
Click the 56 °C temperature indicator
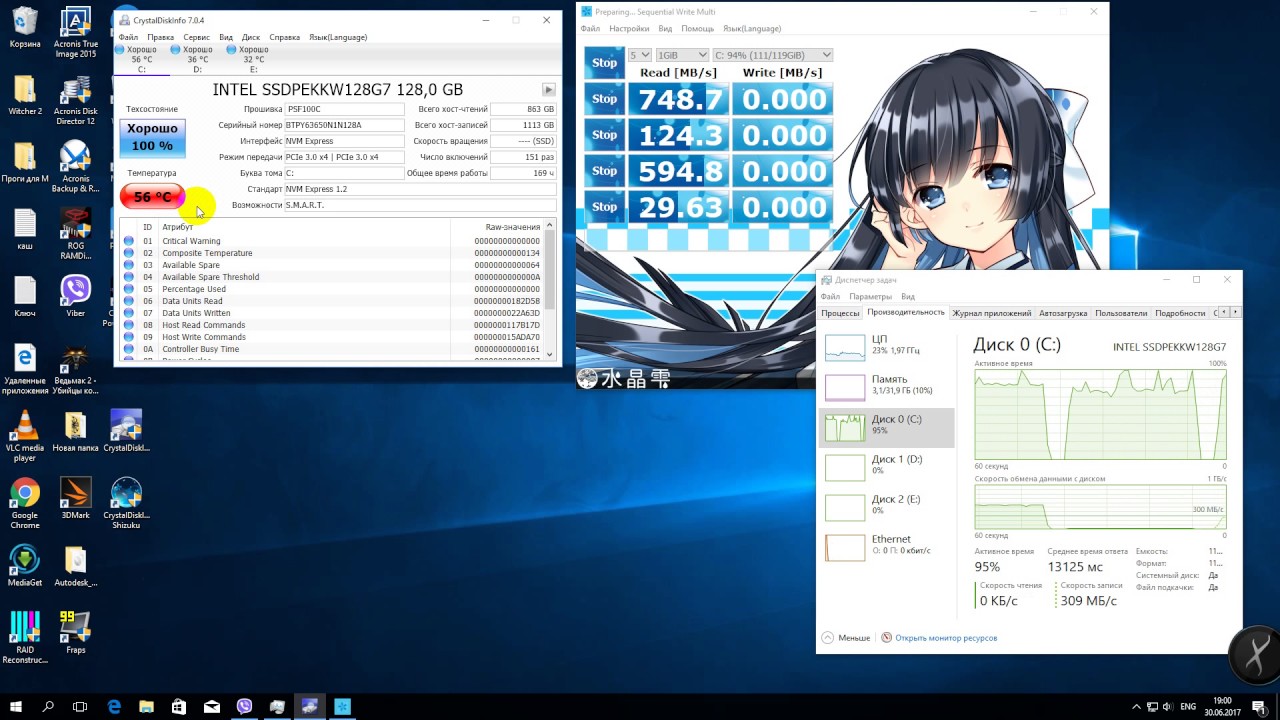click(x=152, y=196)
